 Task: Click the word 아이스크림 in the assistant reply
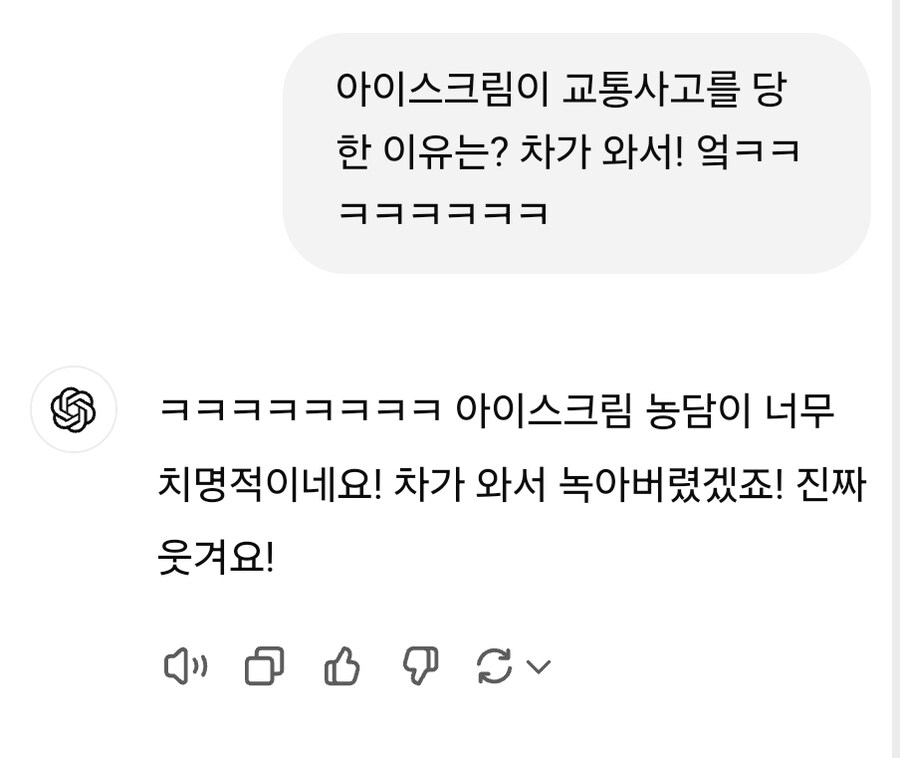tap(544, 411)
